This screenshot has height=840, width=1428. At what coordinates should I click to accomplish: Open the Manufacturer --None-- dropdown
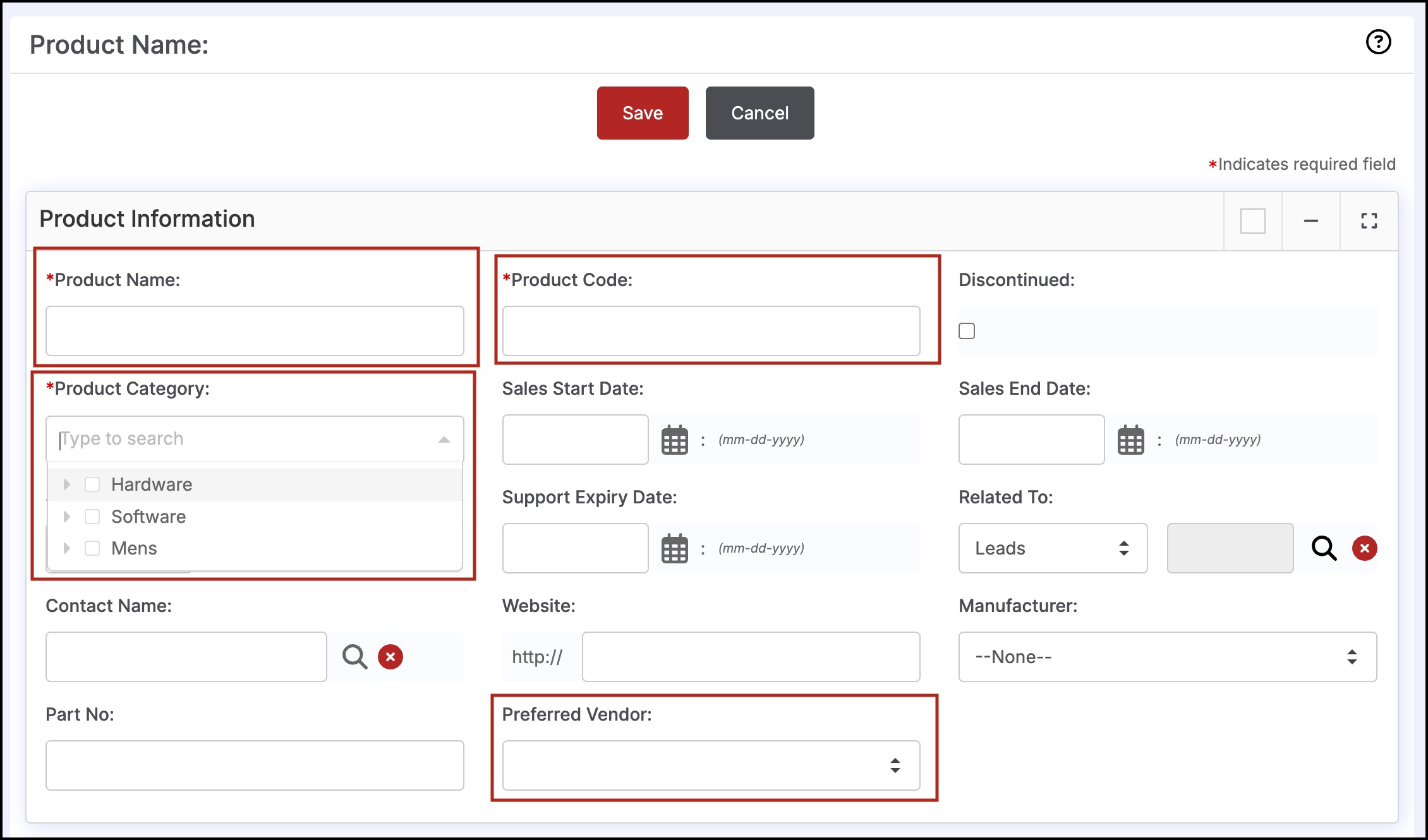[x=1167, y=657]
